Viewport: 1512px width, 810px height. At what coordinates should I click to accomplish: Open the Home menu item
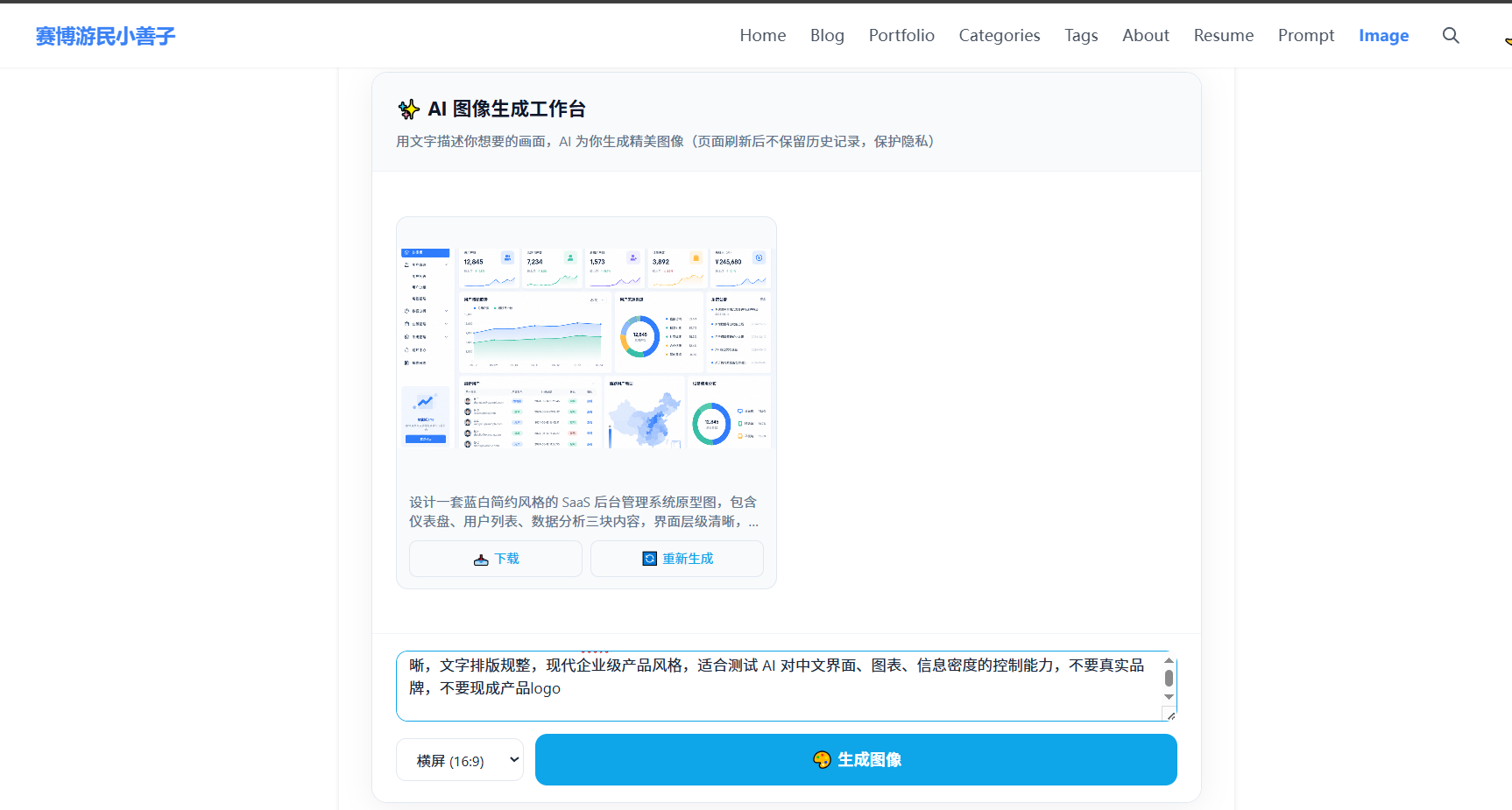tap(762, 35)
